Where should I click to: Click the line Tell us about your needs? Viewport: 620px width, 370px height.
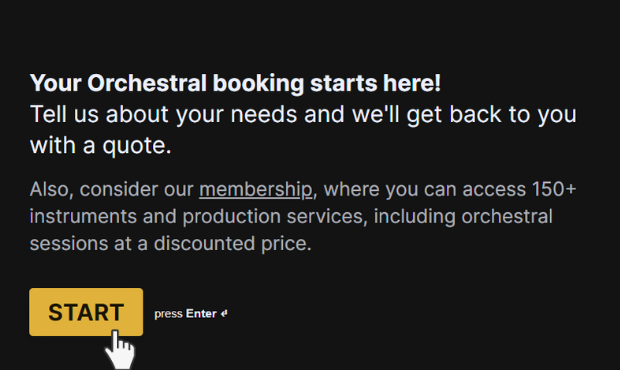(163, 114)
